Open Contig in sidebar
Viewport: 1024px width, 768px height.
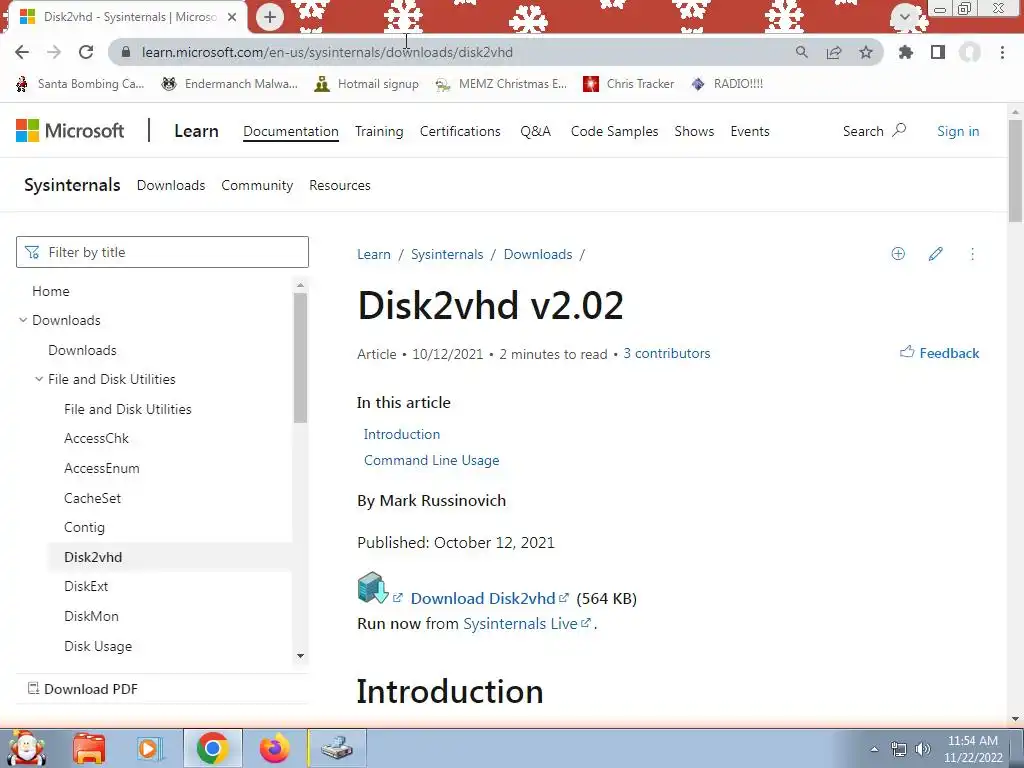pyautogui.click(x=84, y=528)
